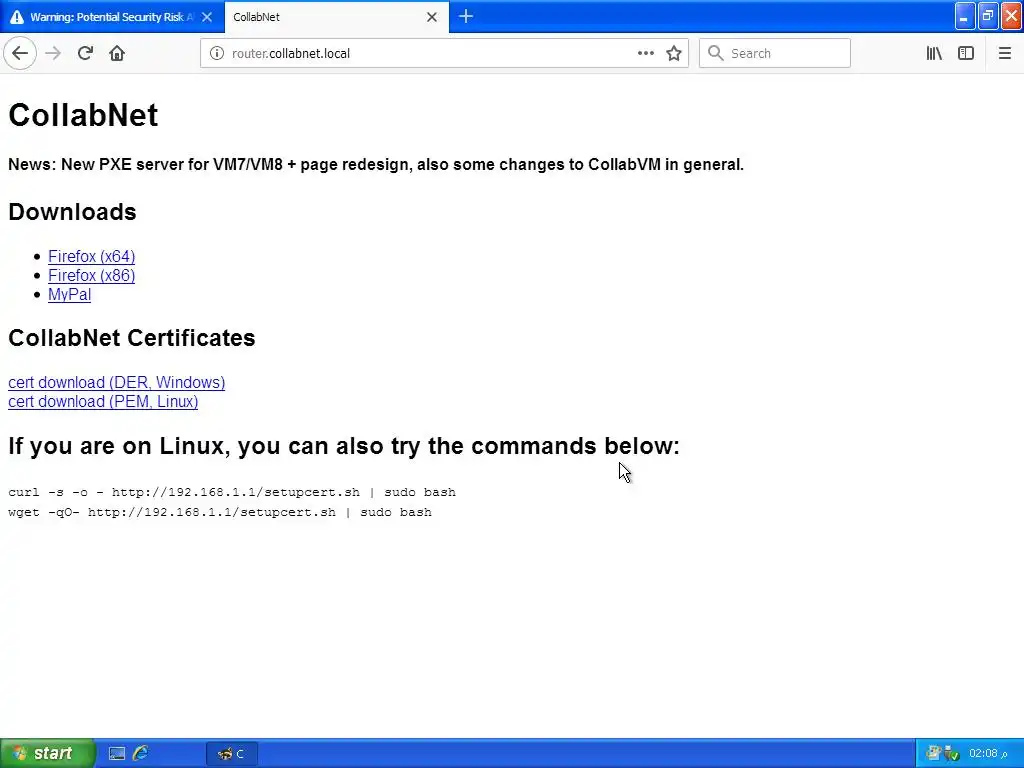The width and height of the screenshot is (1024, 768).
Task: Click Show Desktop quick launch icon
Action: point(117,754)
